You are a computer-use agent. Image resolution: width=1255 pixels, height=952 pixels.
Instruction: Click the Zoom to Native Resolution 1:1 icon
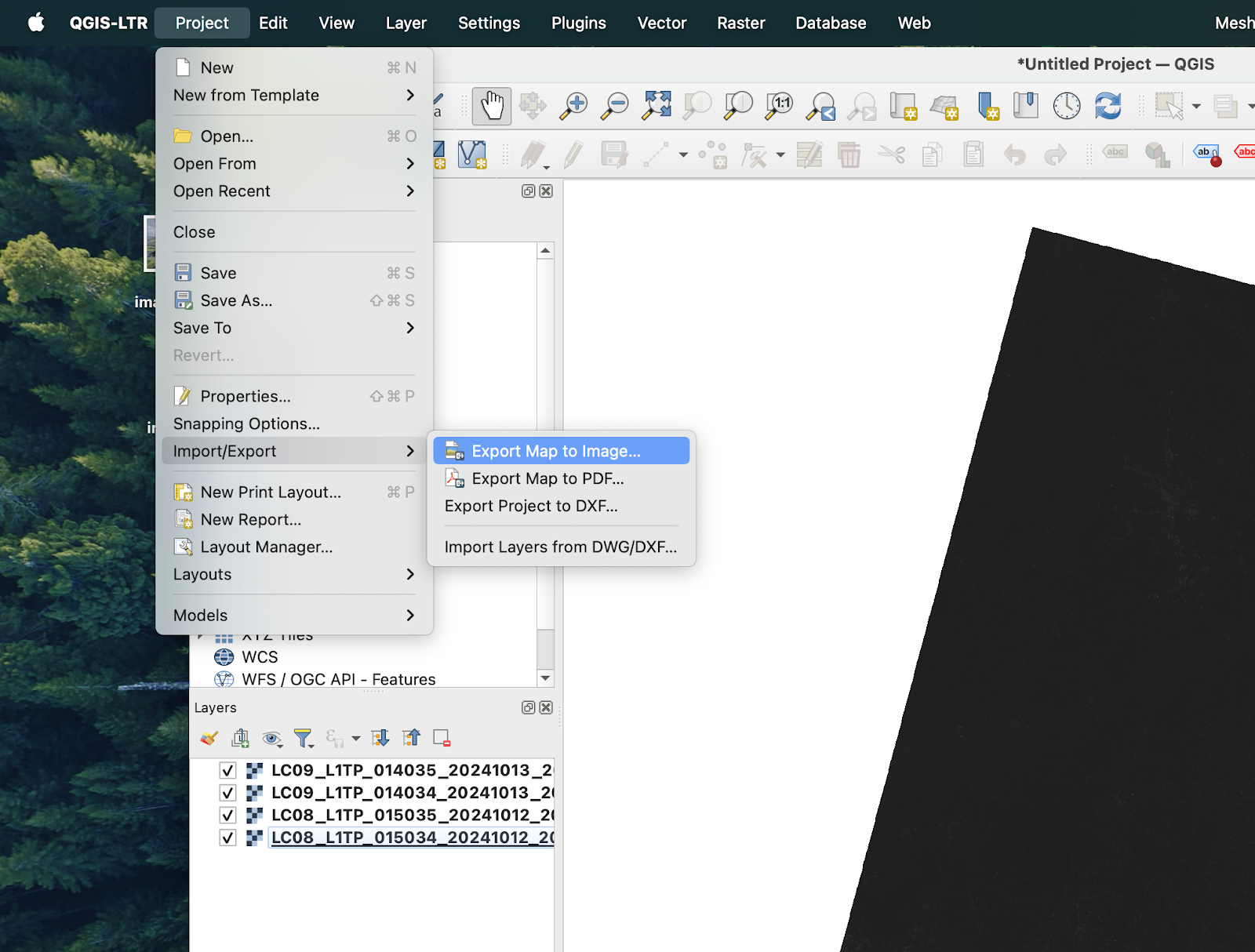[x=779, y=106]
